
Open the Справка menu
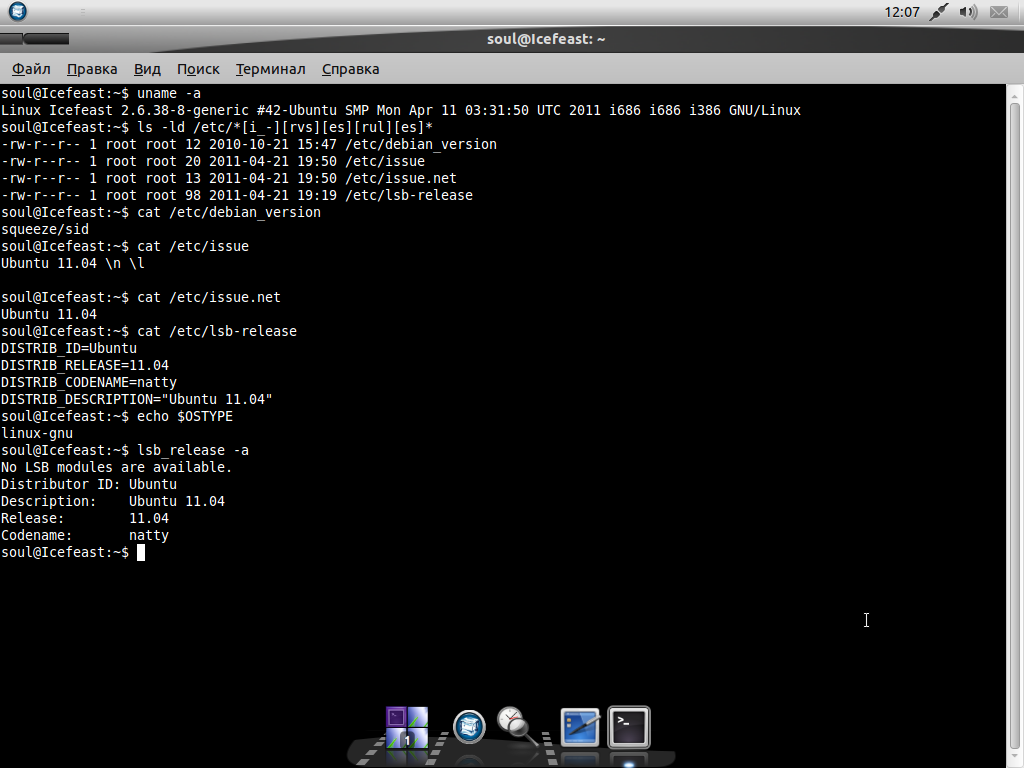350,69
